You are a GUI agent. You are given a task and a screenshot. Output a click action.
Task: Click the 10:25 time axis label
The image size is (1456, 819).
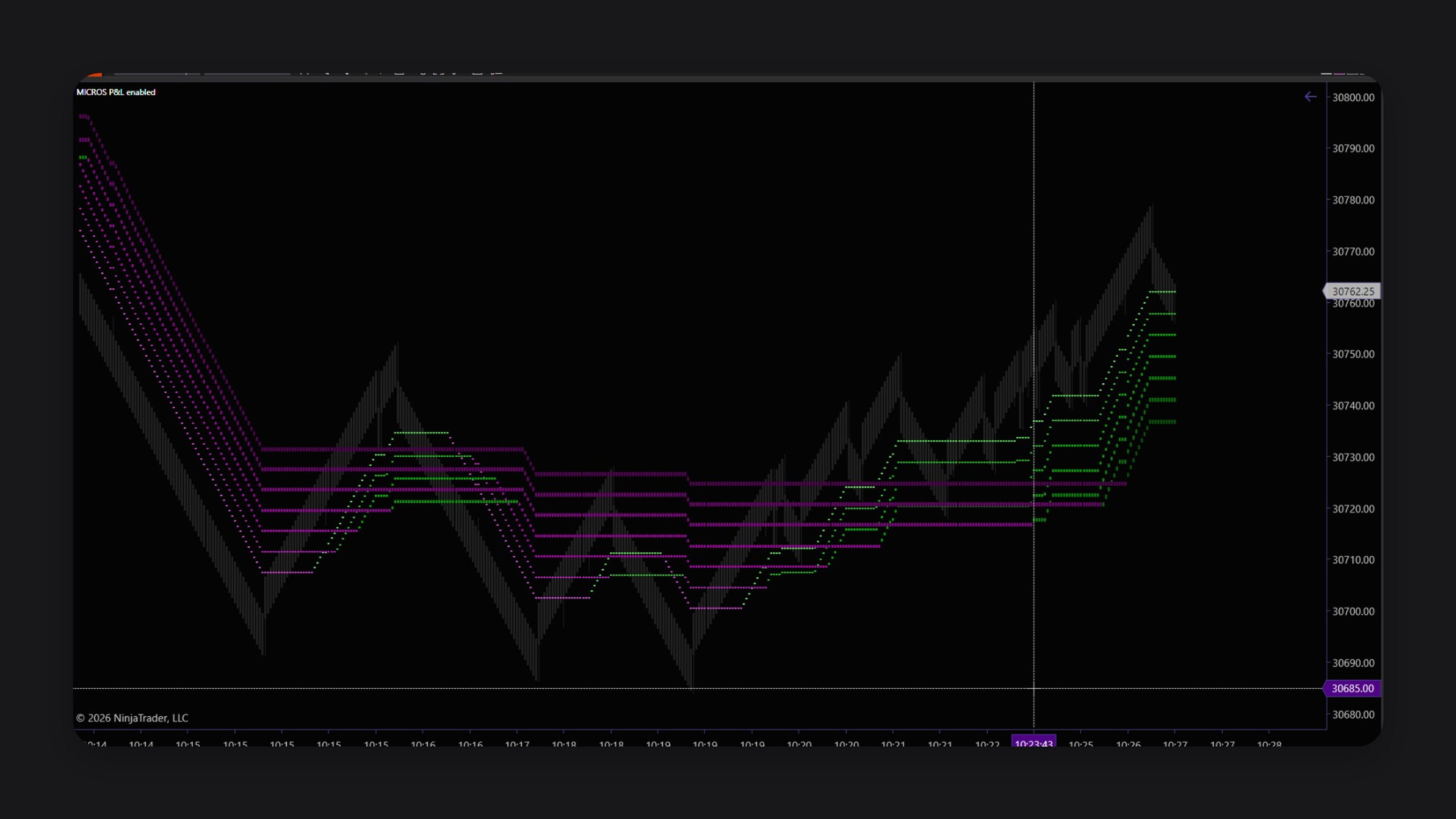tap(1081, 743)
